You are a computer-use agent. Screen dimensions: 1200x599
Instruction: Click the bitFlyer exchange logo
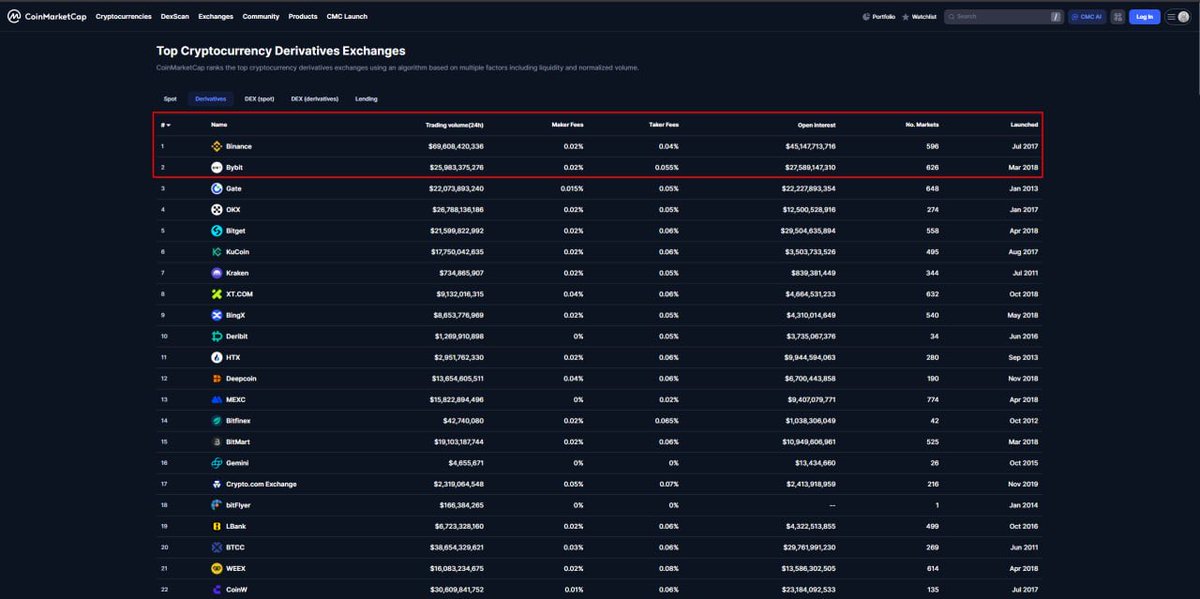(217, 506)
